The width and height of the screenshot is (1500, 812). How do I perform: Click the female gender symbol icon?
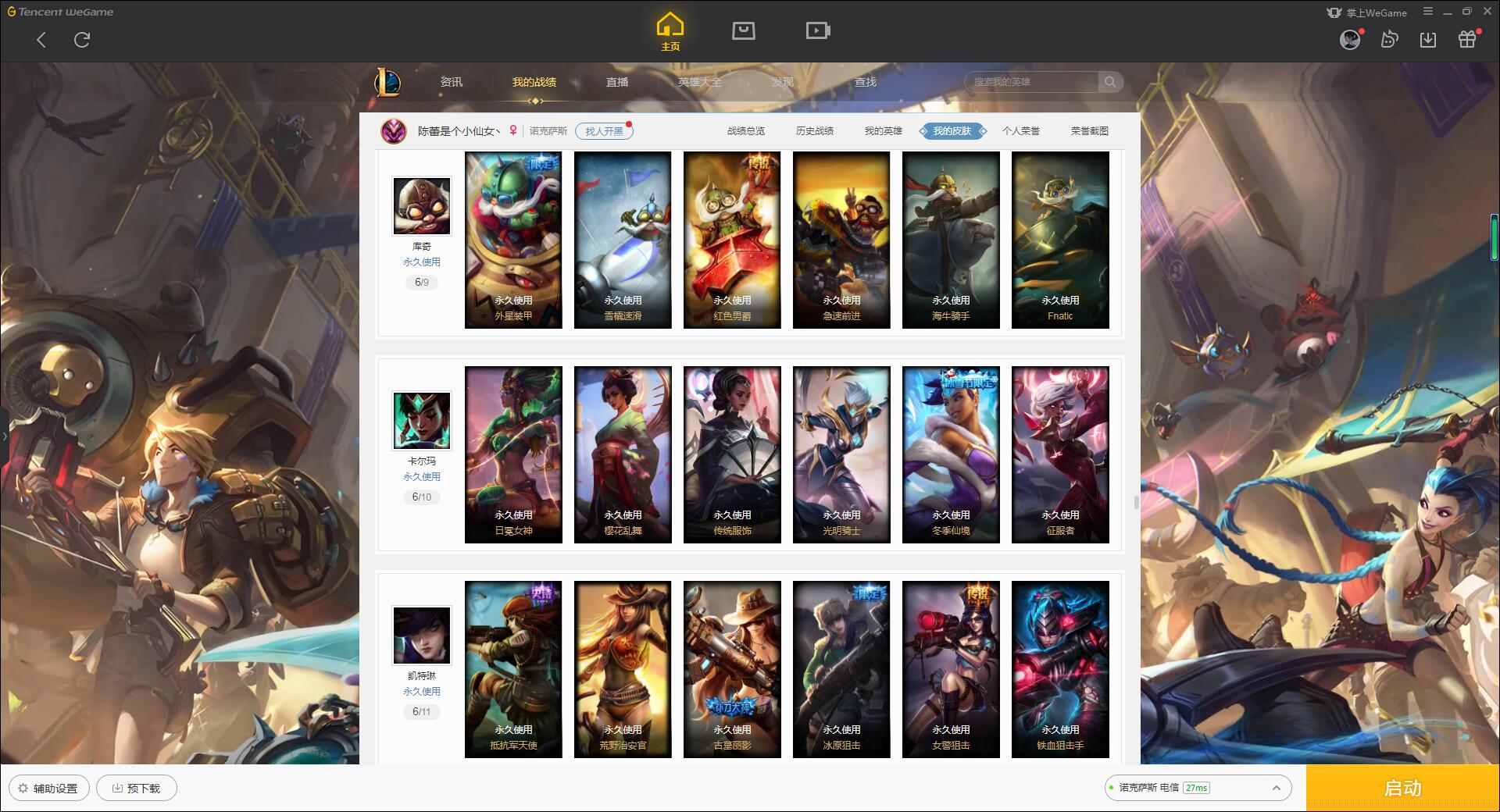(x=513, y=131)
